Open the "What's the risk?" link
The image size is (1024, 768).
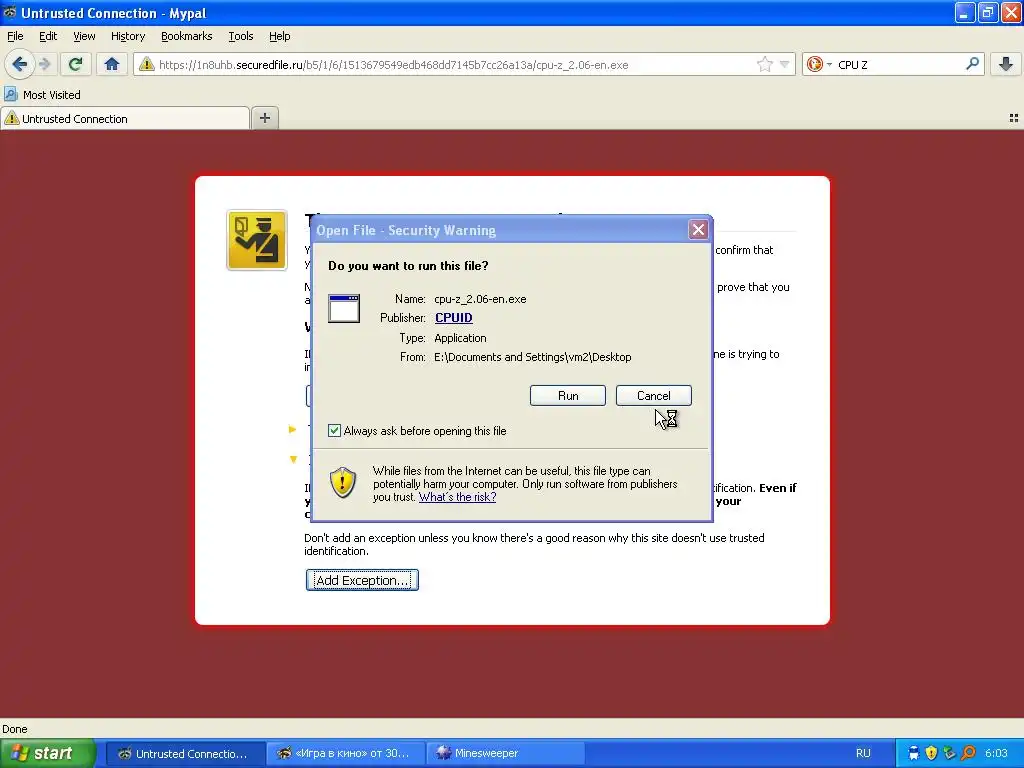(x=457, y=497)
